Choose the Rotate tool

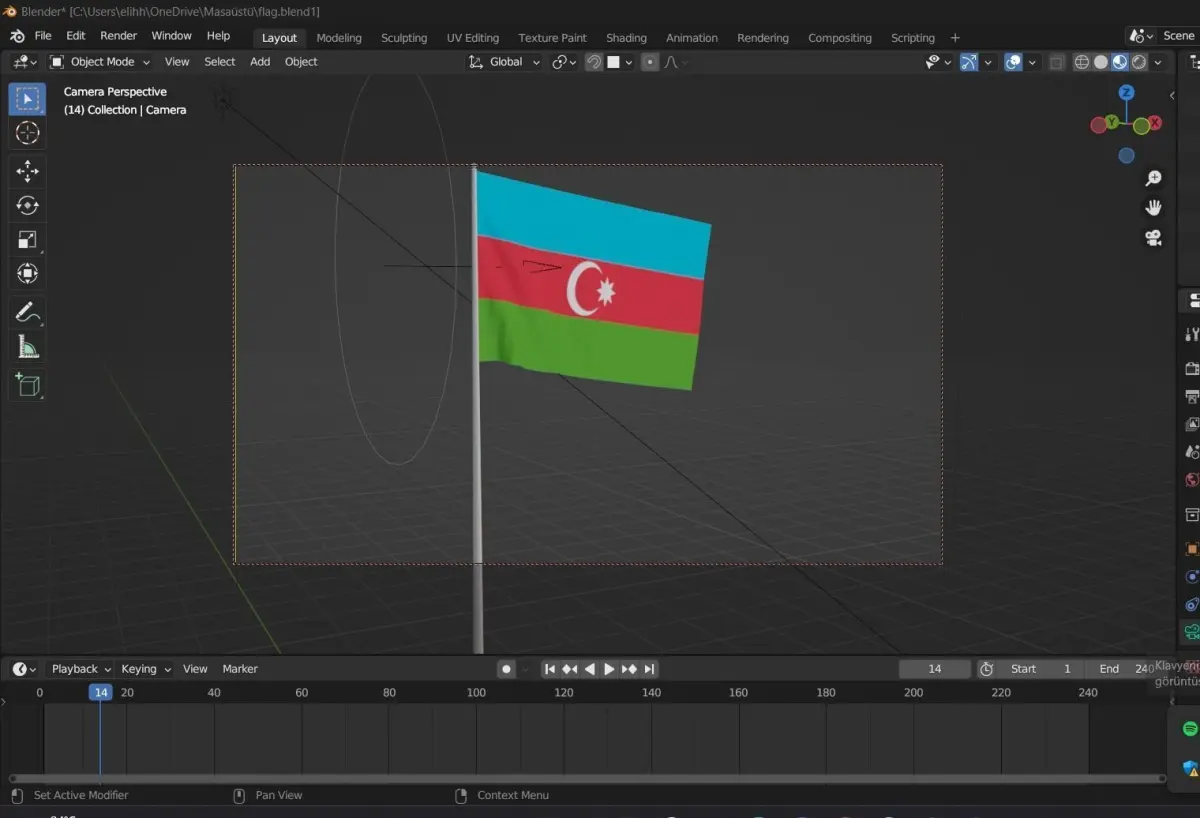[27, 205]
